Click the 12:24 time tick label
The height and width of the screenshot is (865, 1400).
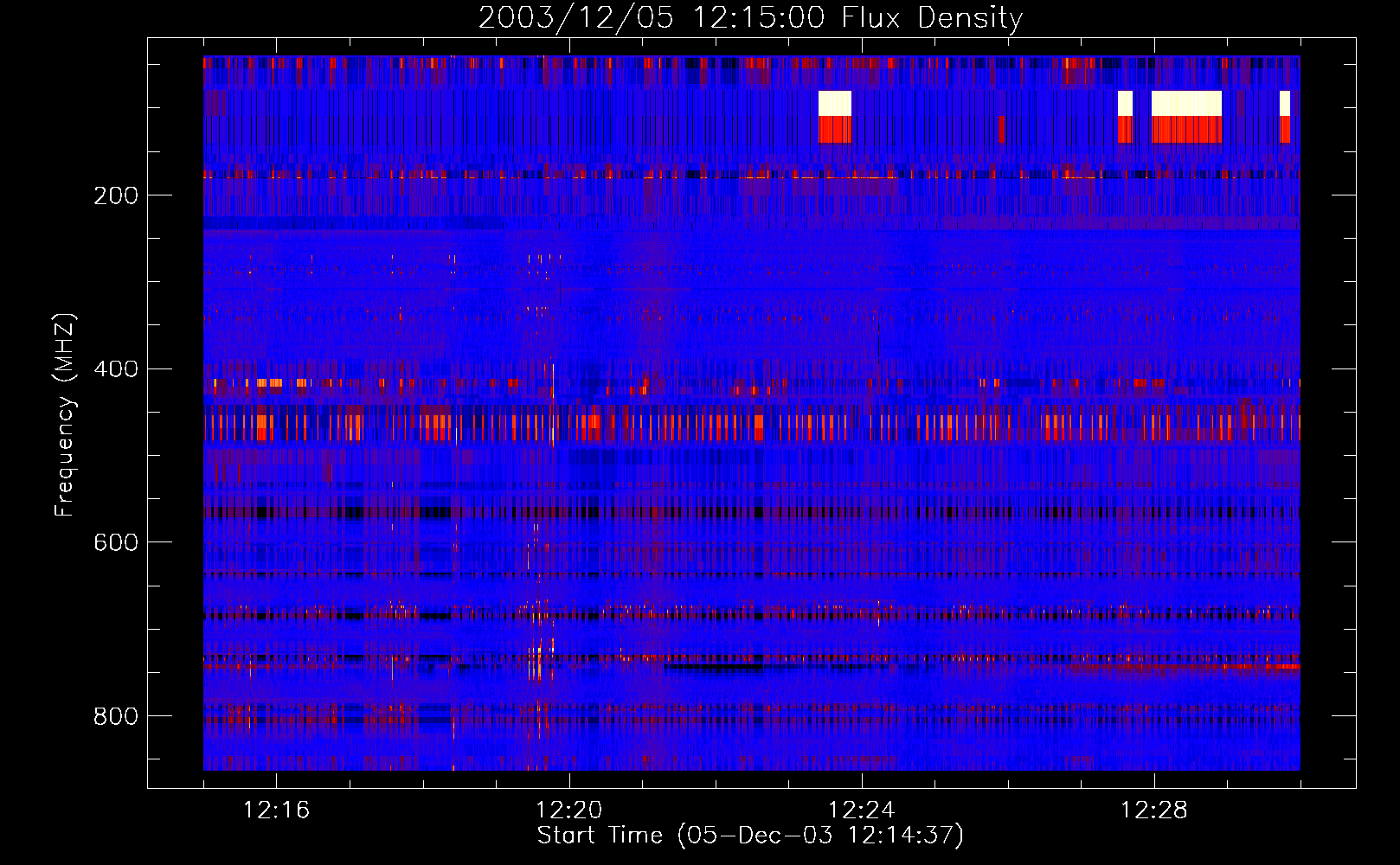(x=861, y=811)
